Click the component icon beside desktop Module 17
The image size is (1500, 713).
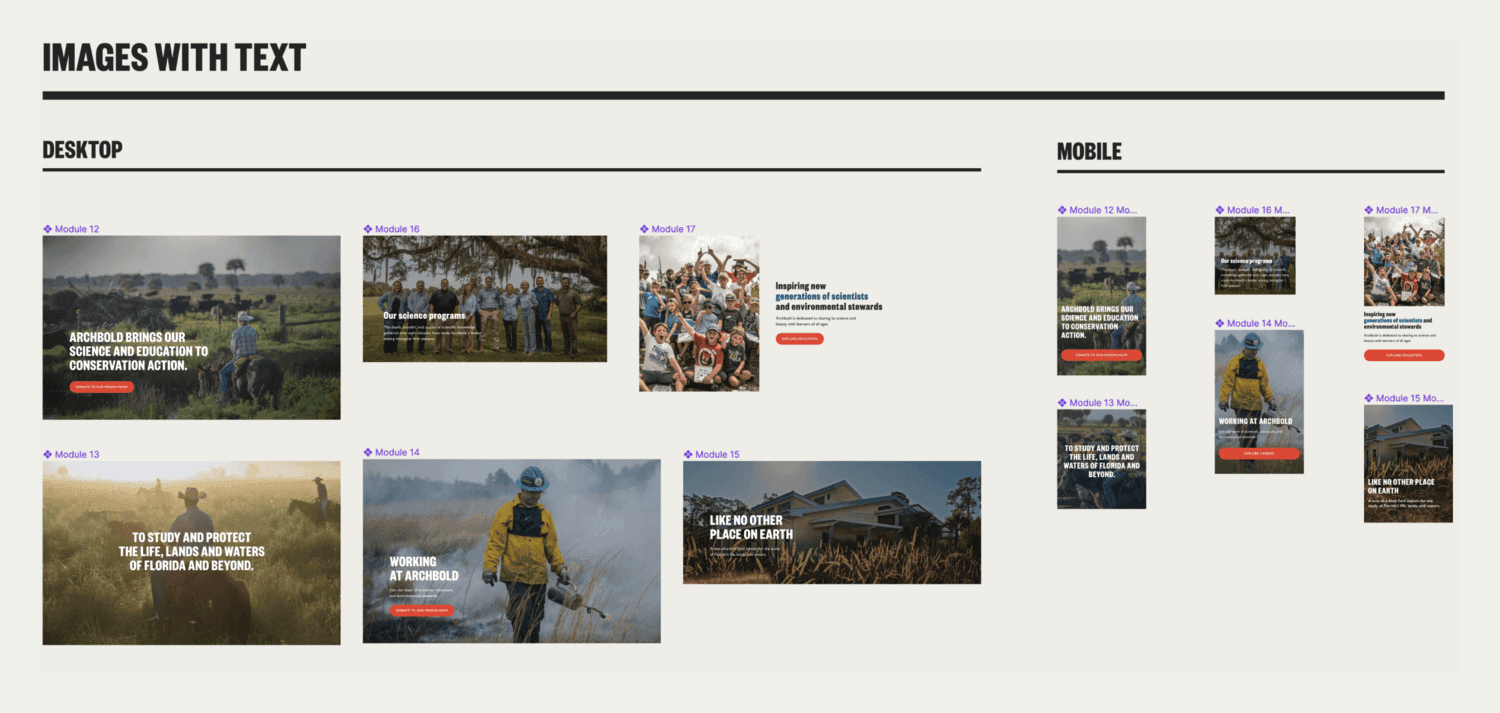645,229
